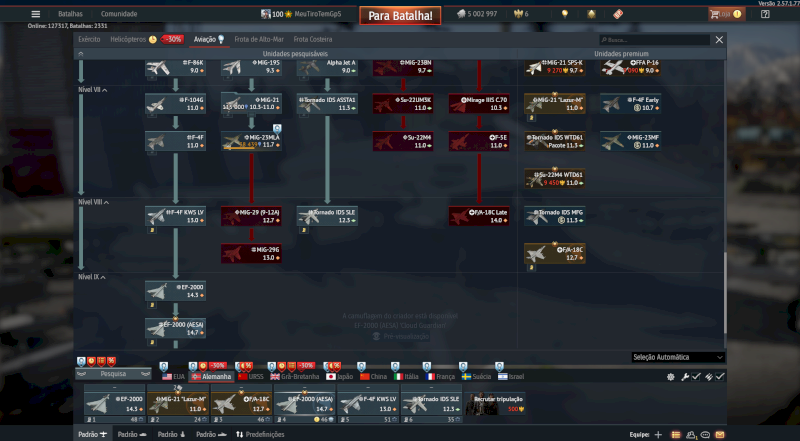800x441 pixels.
Task: Add squad member with the plus icon
Action: [658, 435]
